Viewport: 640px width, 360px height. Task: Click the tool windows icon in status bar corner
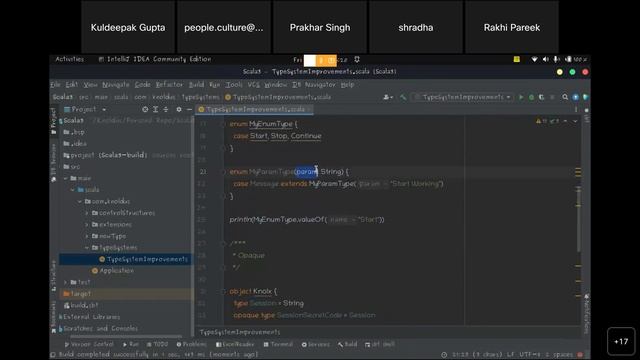[53, 355]
